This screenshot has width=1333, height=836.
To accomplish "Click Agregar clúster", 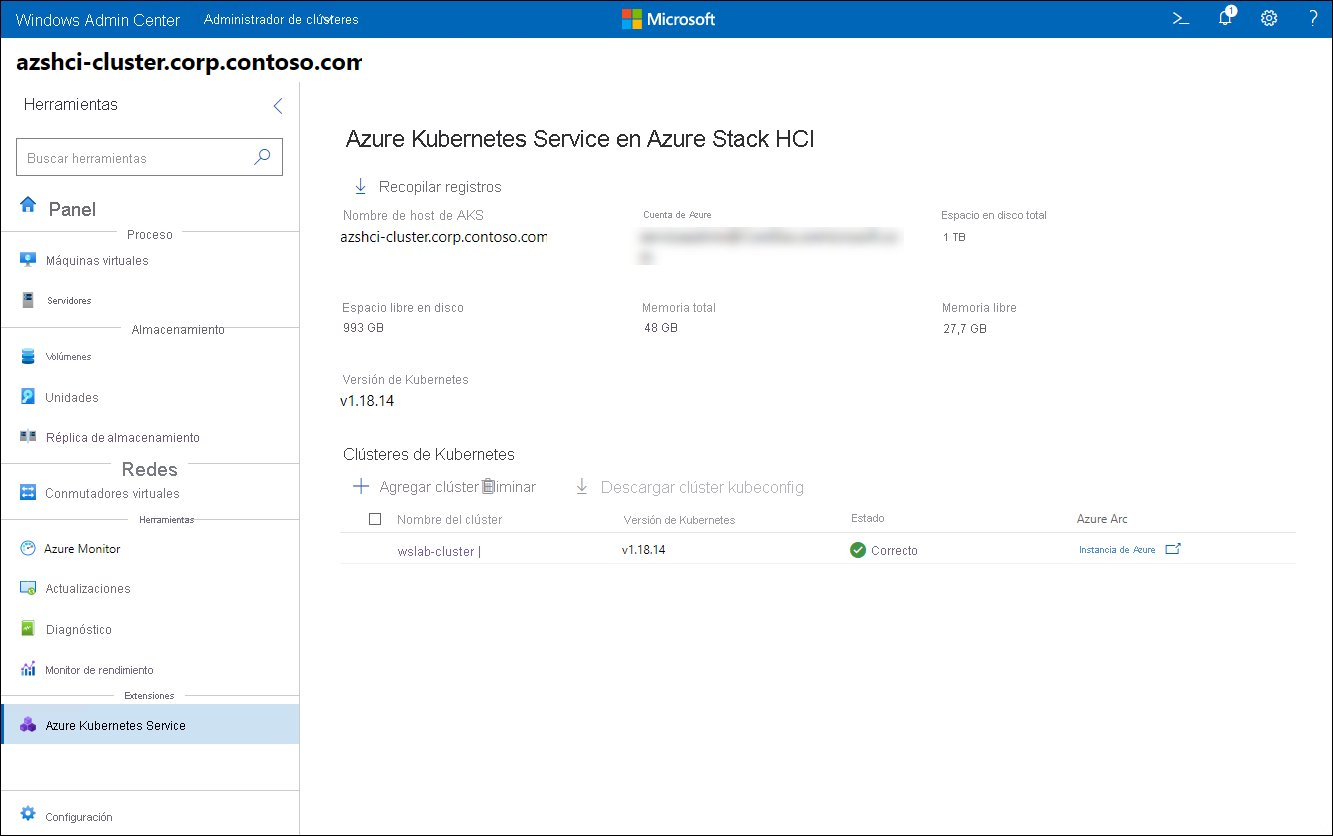I will tap(428, 487).
